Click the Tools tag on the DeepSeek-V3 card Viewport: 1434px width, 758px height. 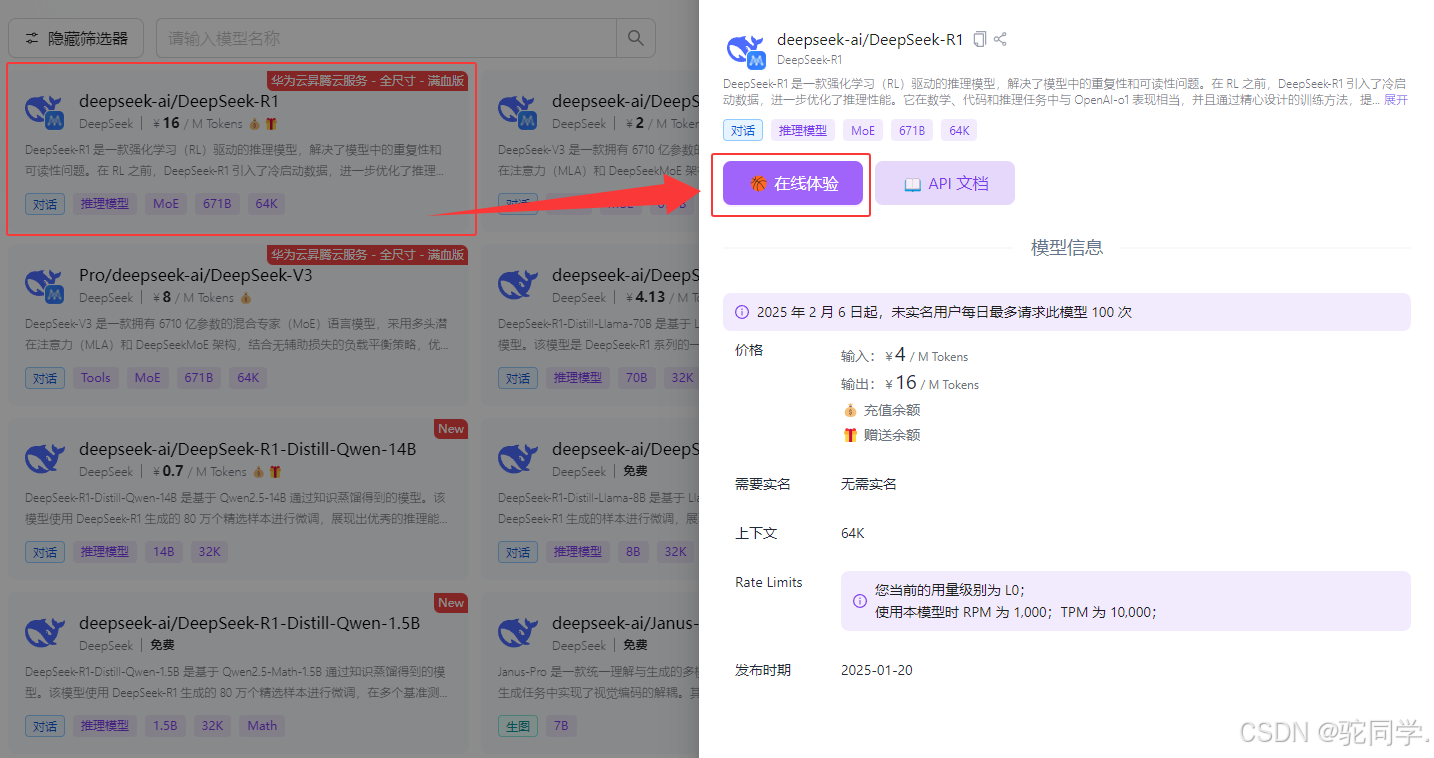tap(96, 378)
